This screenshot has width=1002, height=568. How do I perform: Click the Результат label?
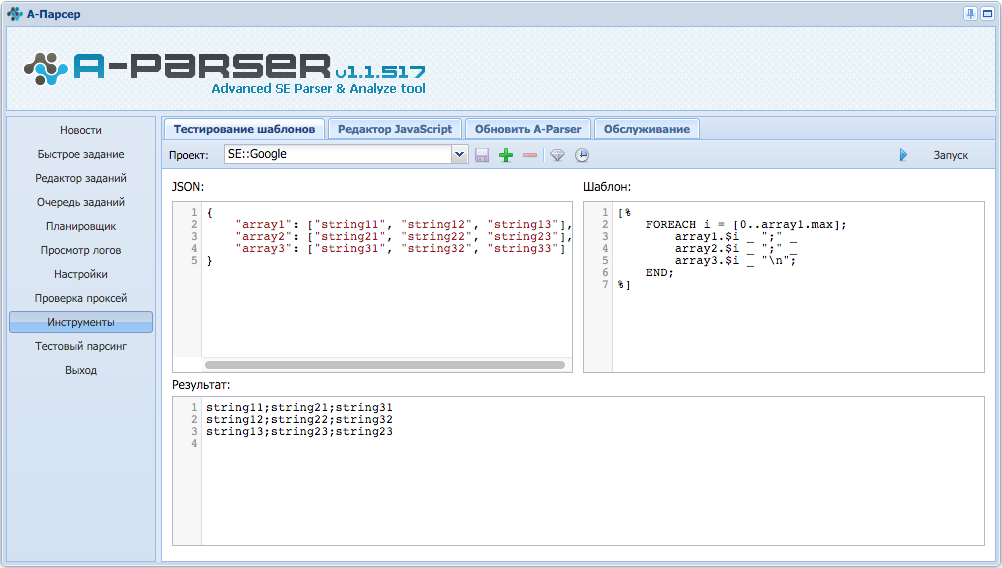tap(201, 385)
